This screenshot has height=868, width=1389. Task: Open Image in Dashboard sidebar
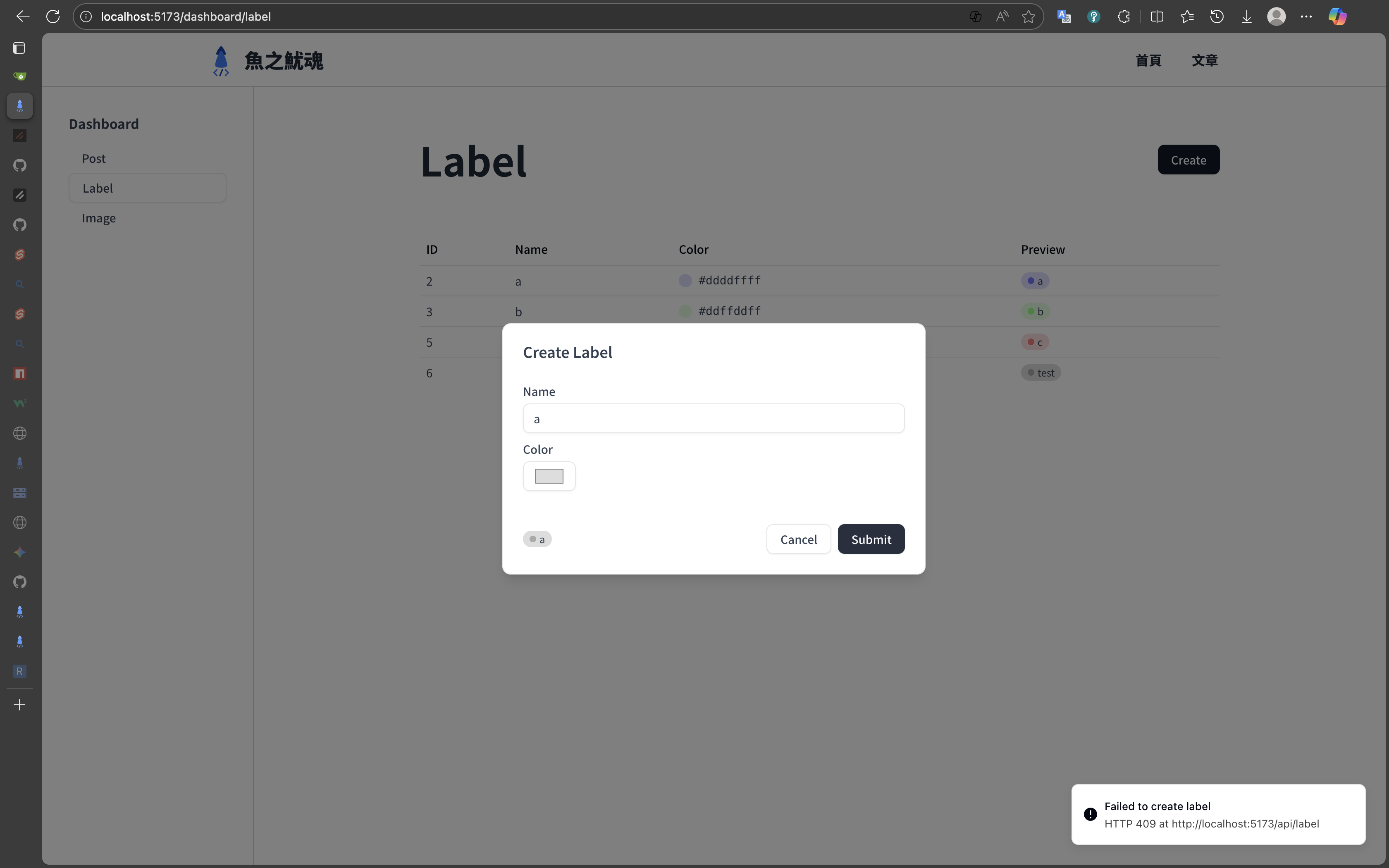coord(99,218)
